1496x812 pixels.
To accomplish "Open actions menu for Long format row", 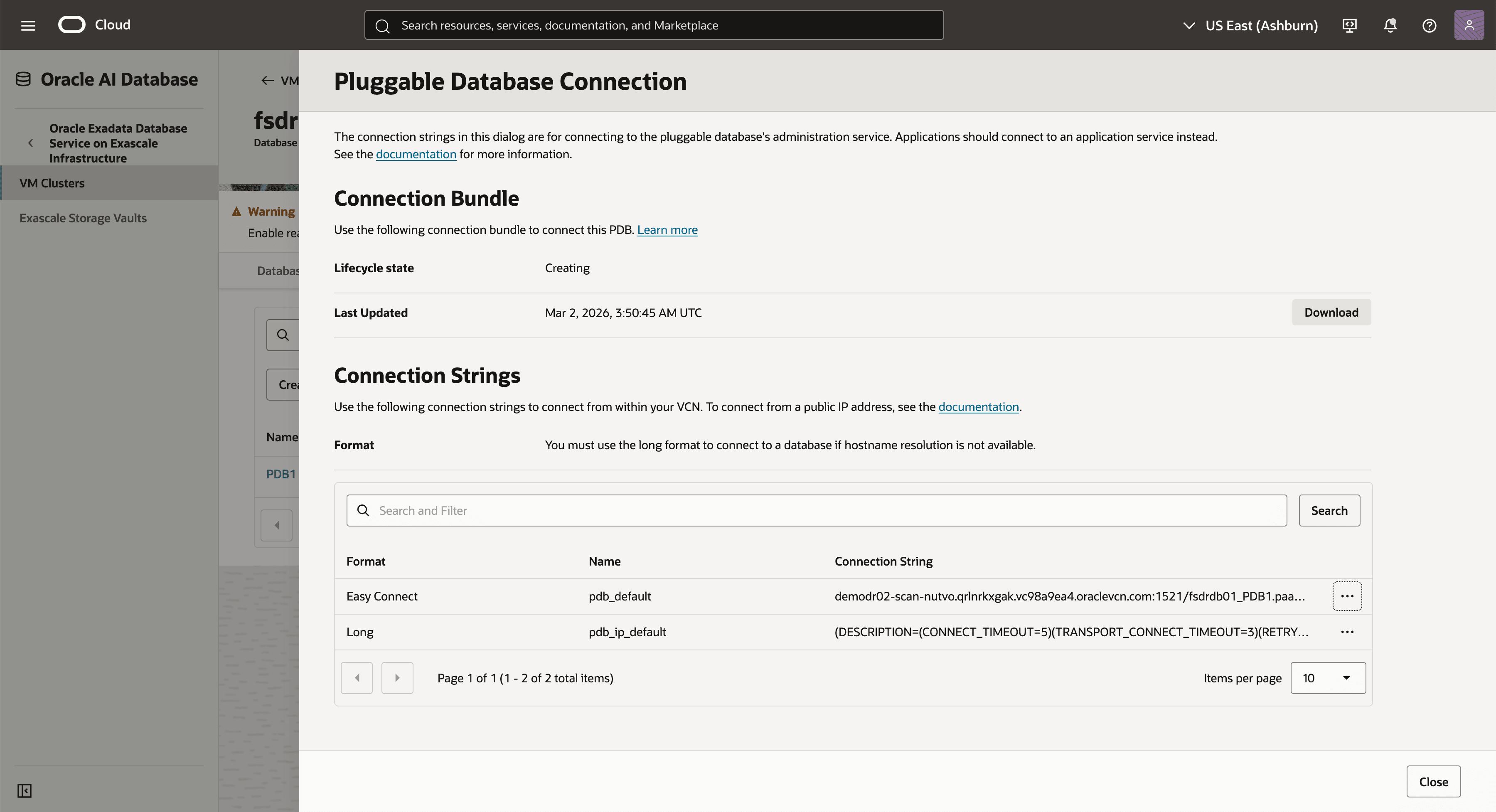I will point(1347,632).
